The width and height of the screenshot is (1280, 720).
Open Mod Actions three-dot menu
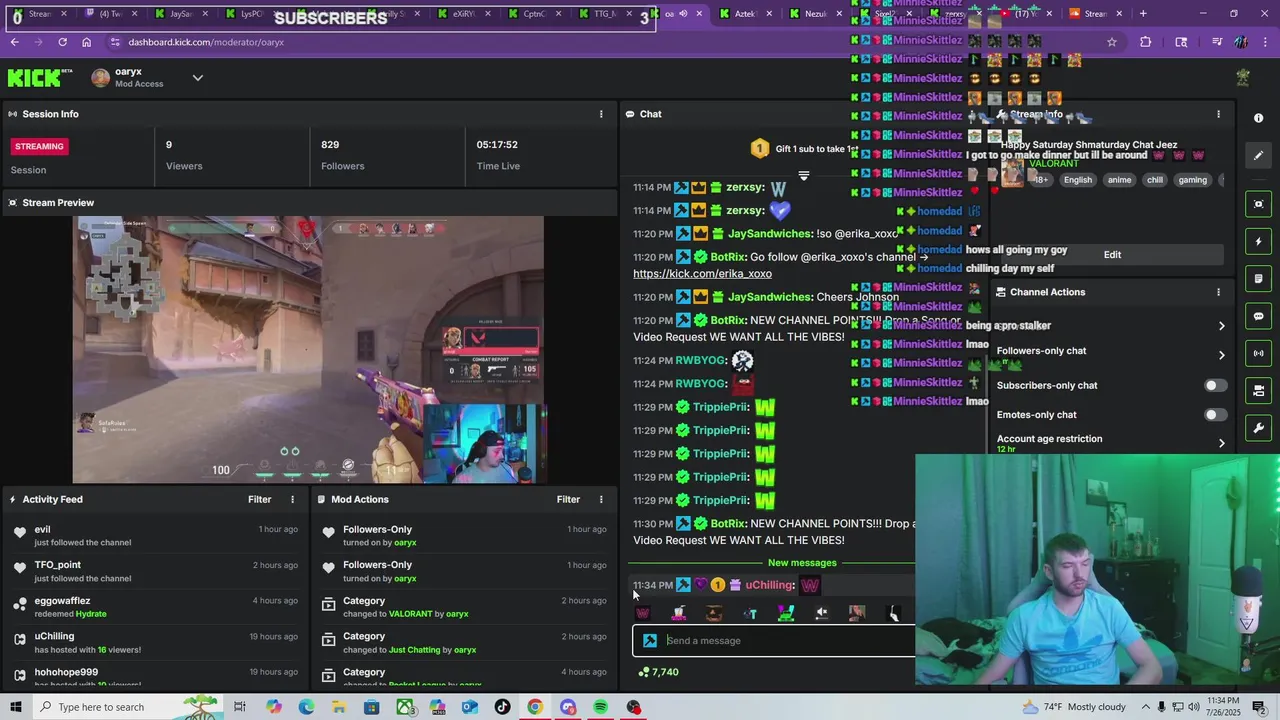click(601, 499)
